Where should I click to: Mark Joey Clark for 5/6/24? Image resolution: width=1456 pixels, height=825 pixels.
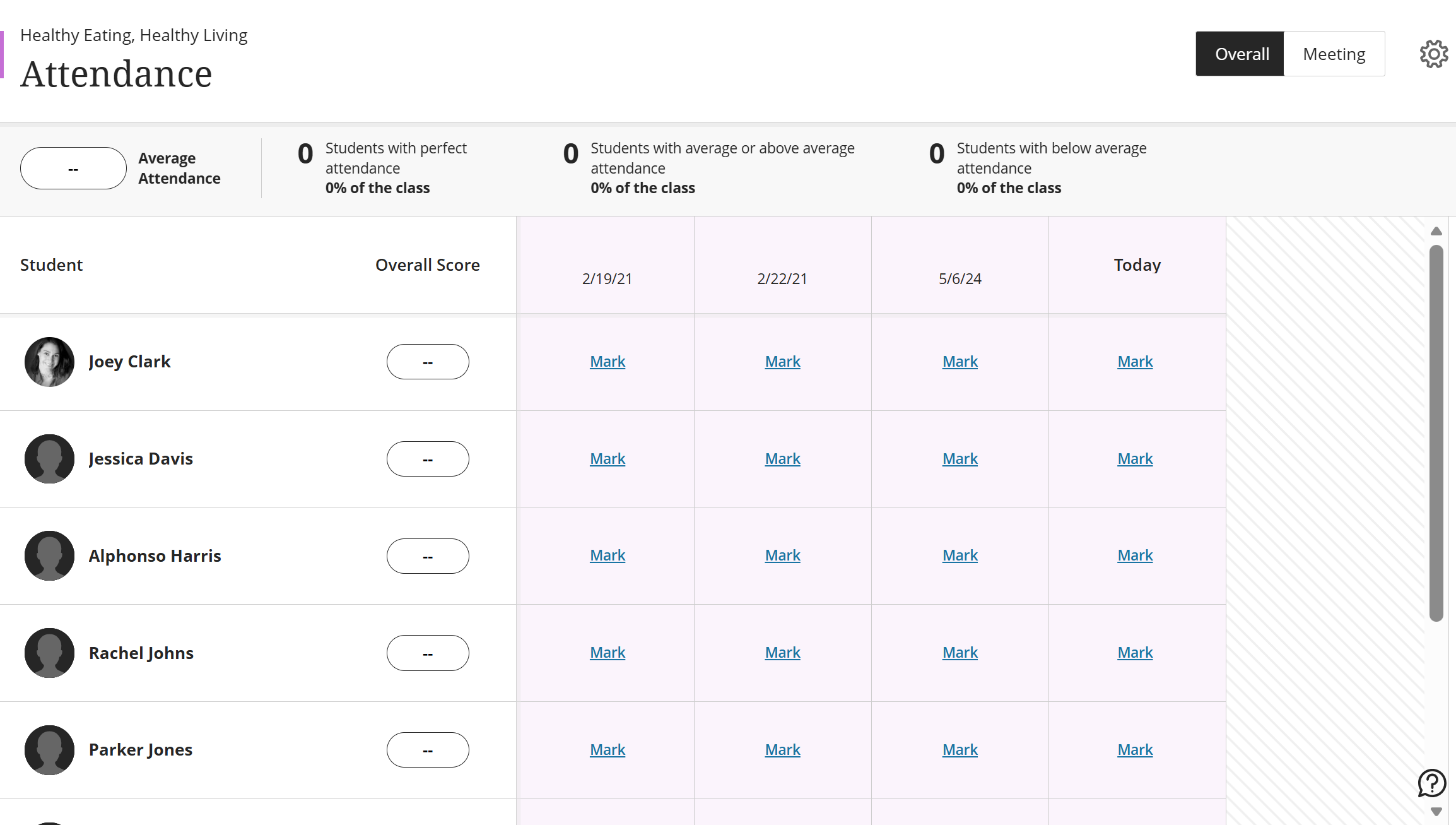click(x=960, y=362)
